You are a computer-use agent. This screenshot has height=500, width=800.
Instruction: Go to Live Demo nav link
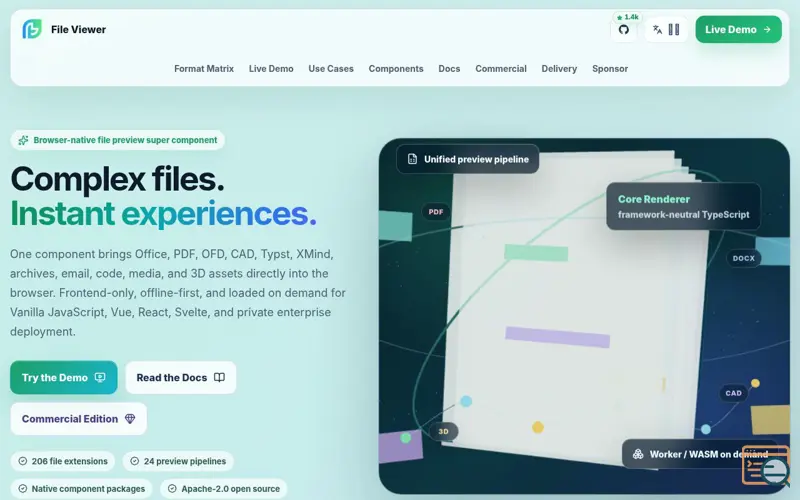point(271,68)
